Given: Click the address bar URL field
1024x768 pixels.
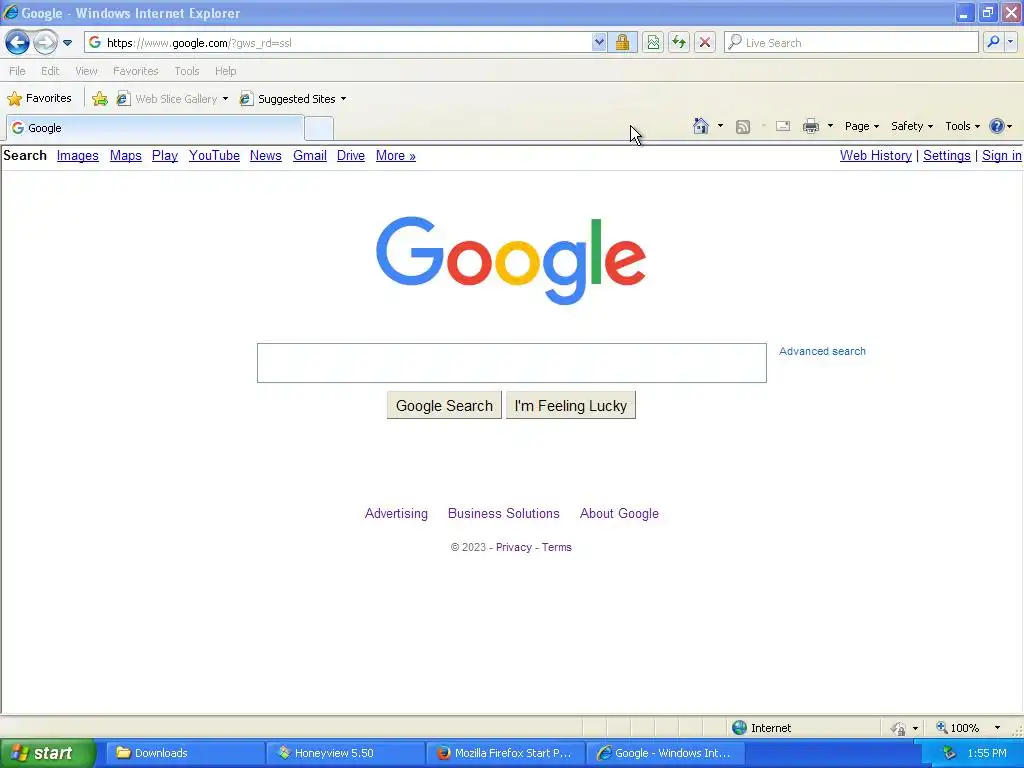Looking at the screenshot, I should point(347,42).
